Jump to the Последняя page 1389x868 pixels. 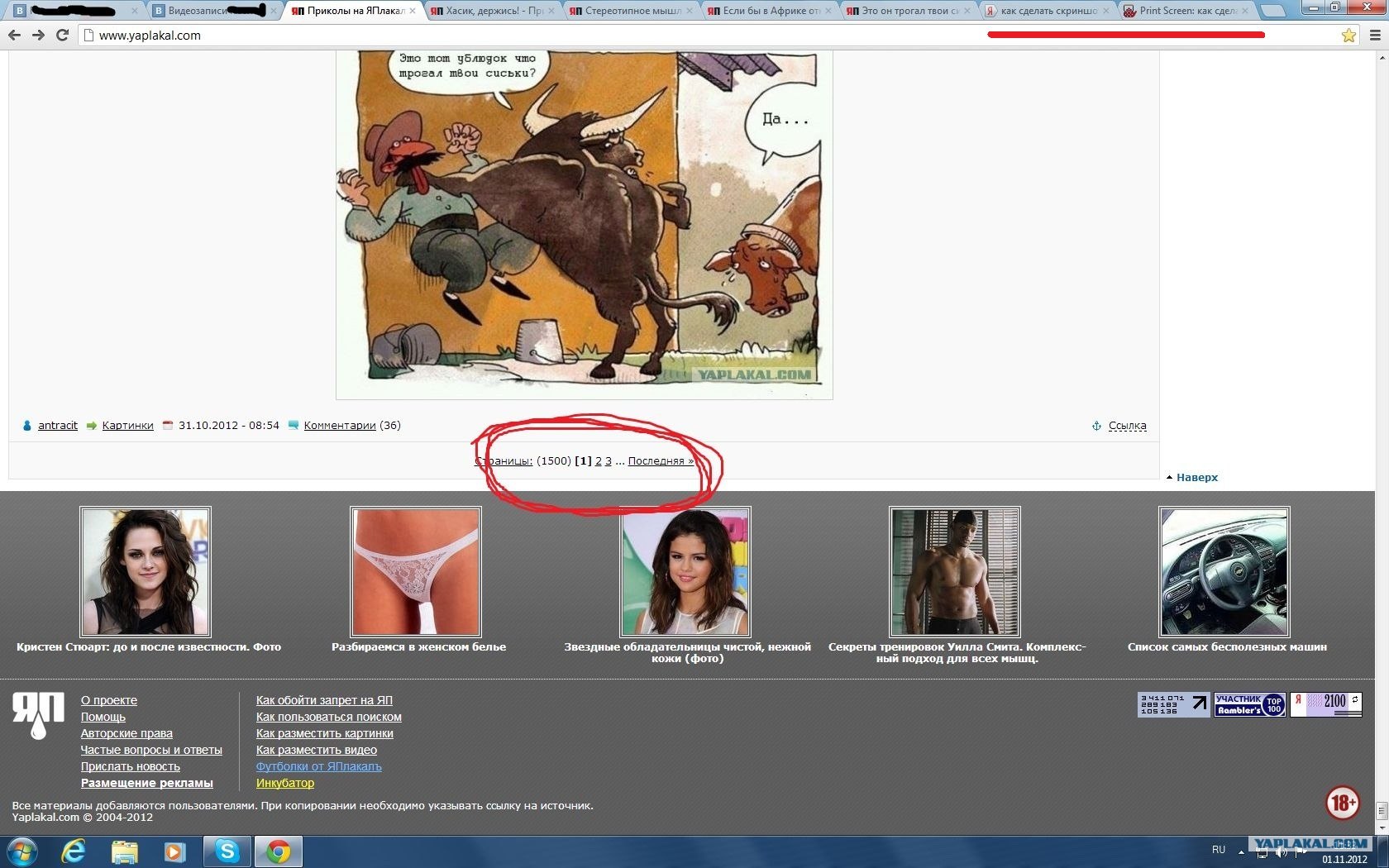pos(661,461)
